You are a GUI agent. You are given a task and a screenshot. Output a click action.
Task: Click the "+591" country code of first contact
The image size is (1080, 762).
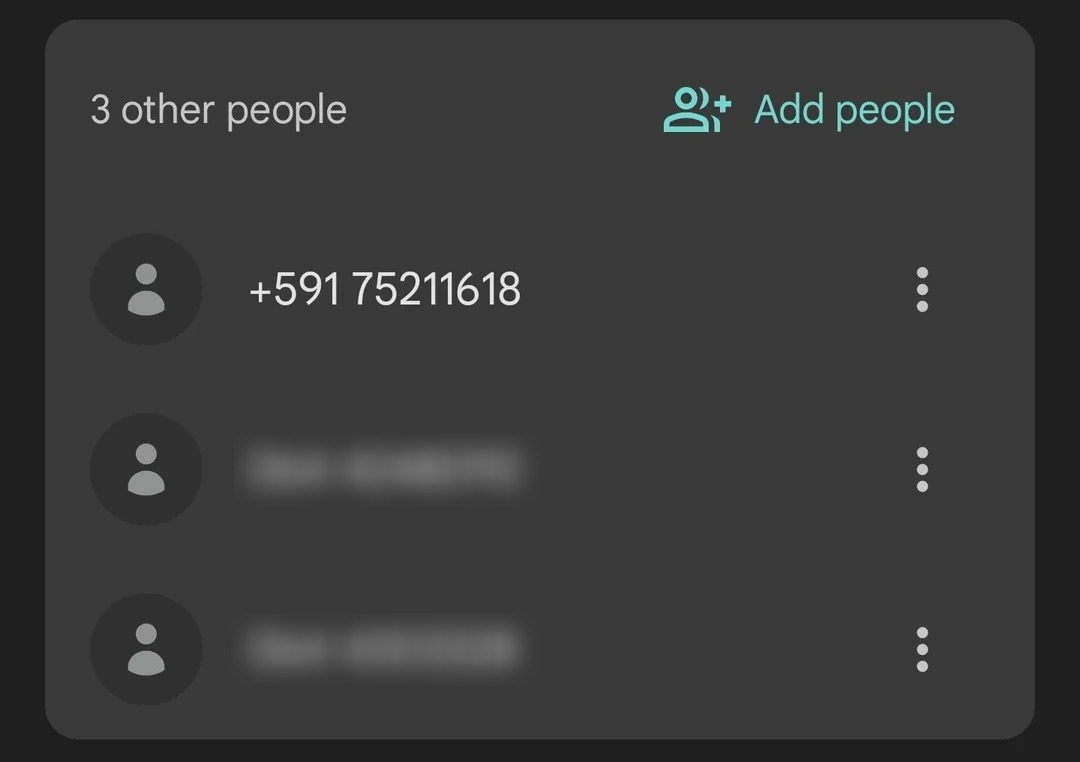[x=294, y=289]
